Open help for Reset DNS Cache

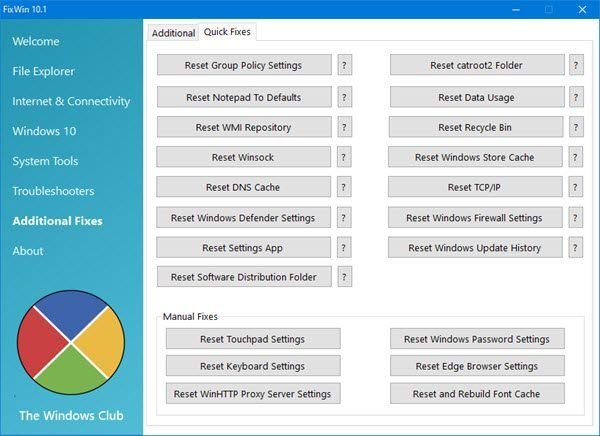point(344,187)
